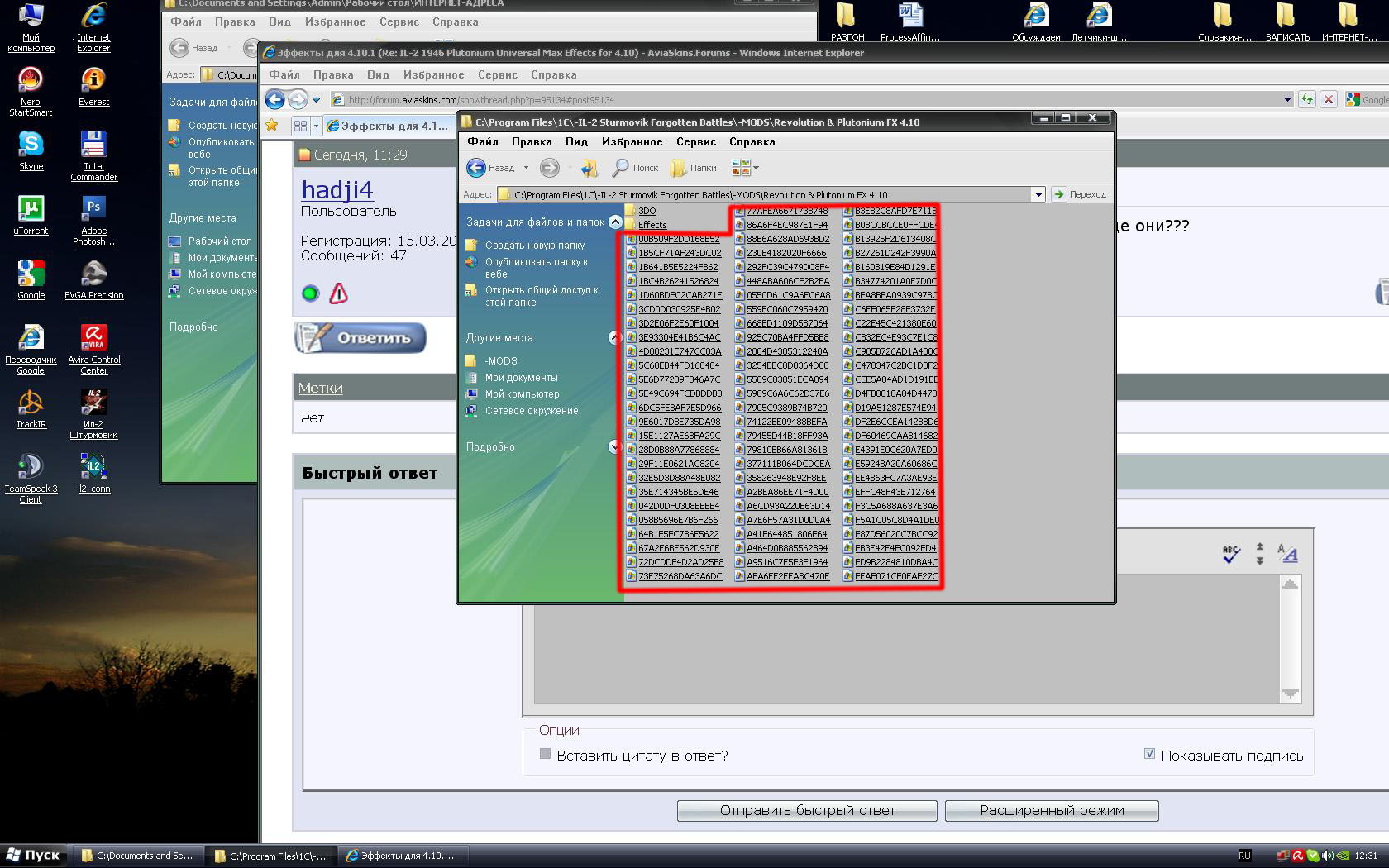Screen dimensions: 1389x868
Task: Open TeamSpeak 3 Client desktop icon
Action: pos(31,479)
